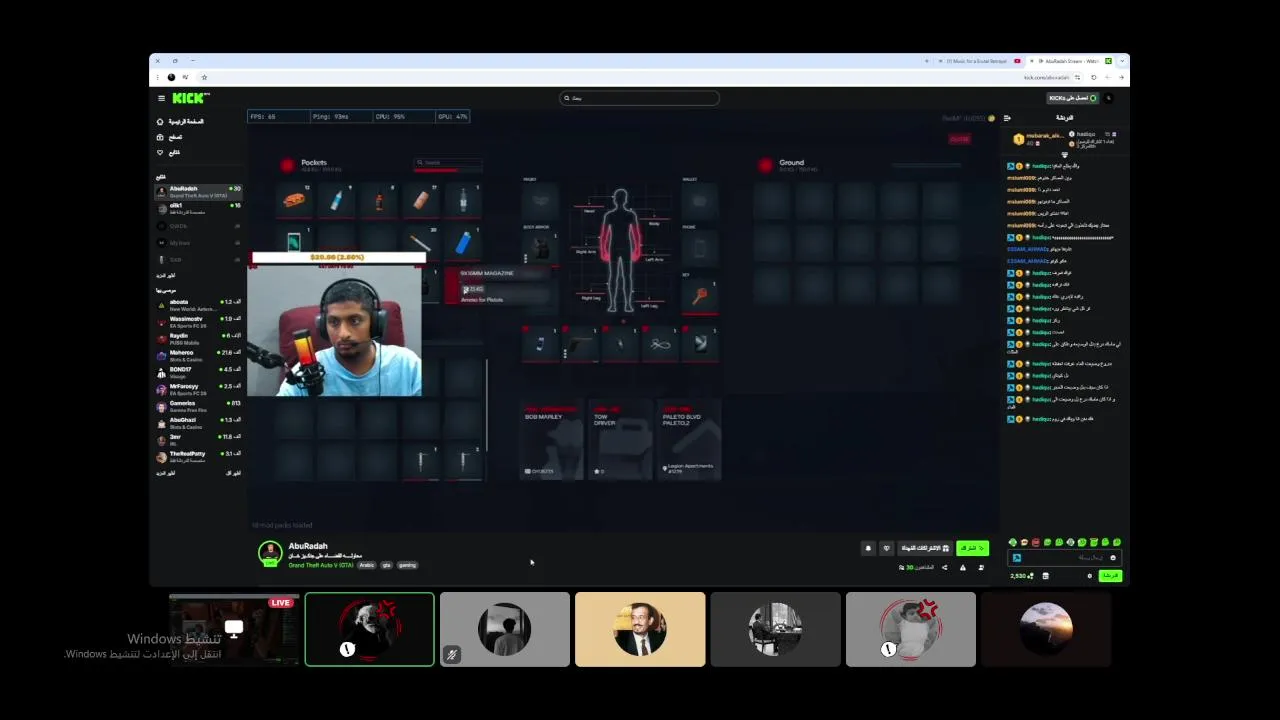Go to the KICK logo homepage
Viewport: 1280px width, 720px height.
[190, 98]
